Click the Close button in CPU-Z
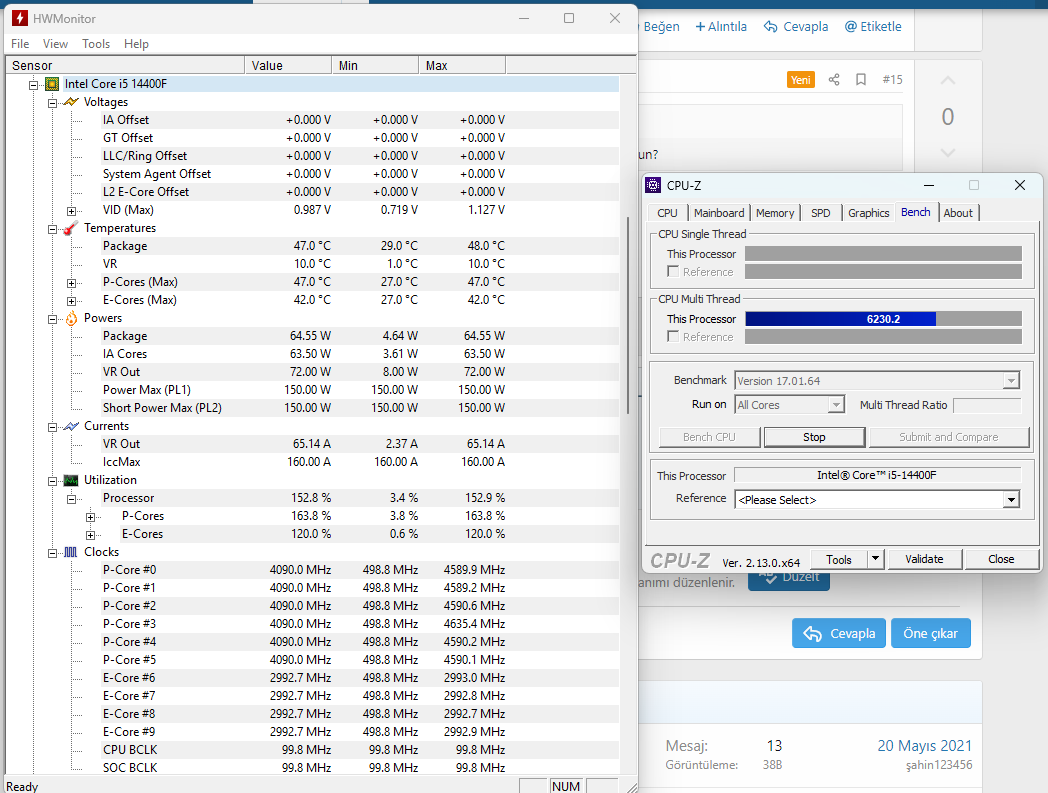This screenshot has width=1048, height=793. coord(1001,559)
